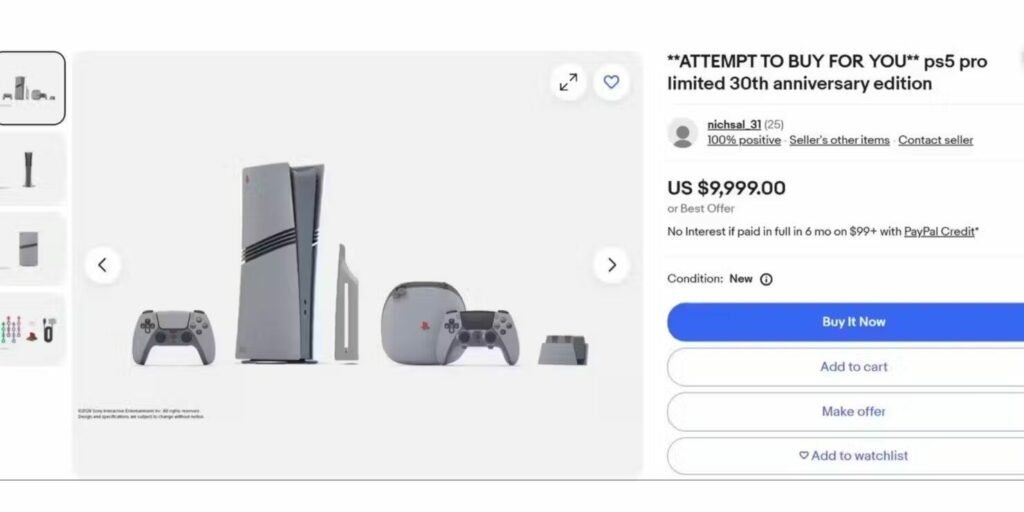The image size is (1024, 512).
Task: Open the PayPal Credit link
Action: [x=939, y=232]
